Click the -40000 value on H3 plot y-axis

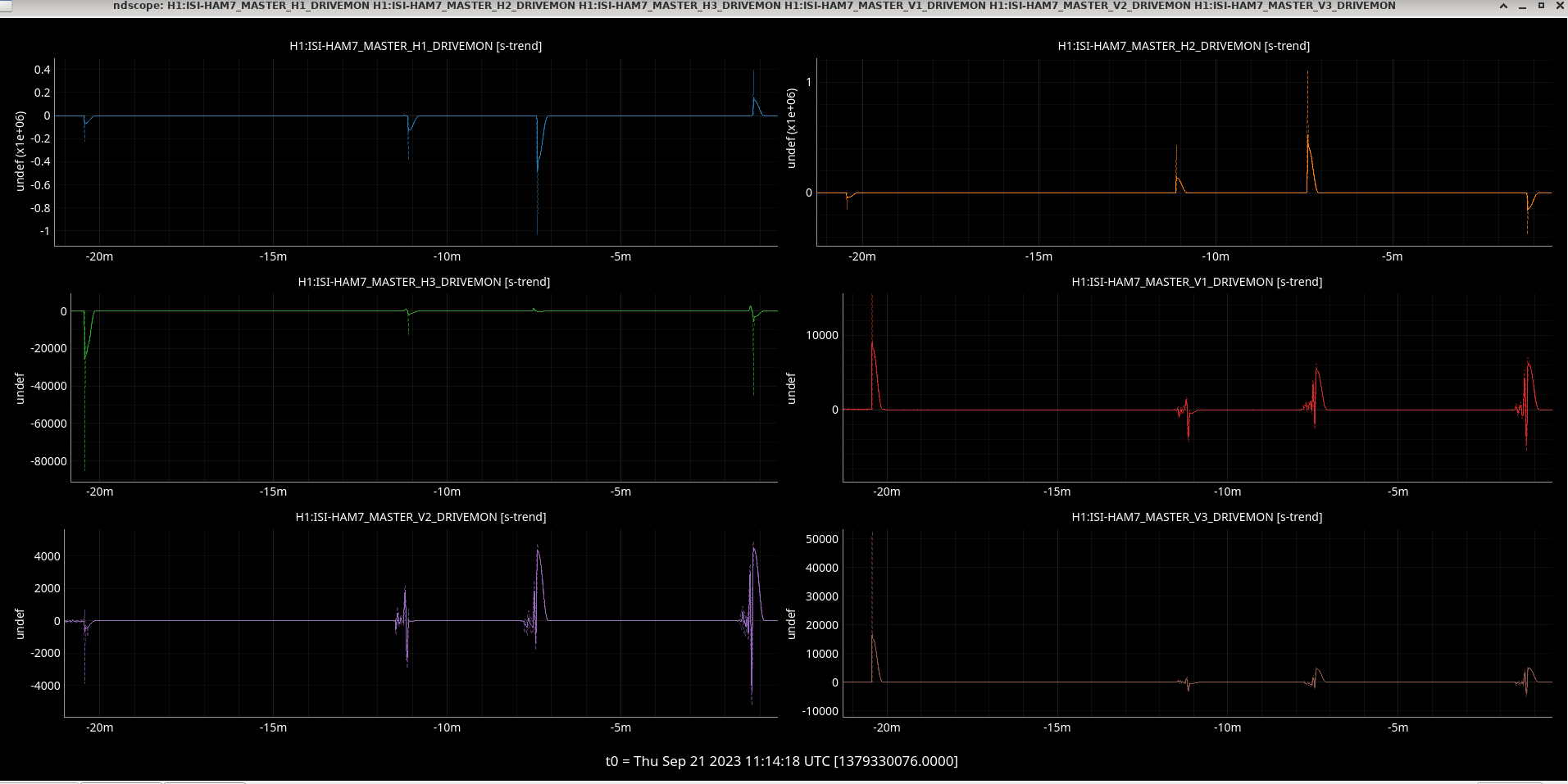pos(49,386)
